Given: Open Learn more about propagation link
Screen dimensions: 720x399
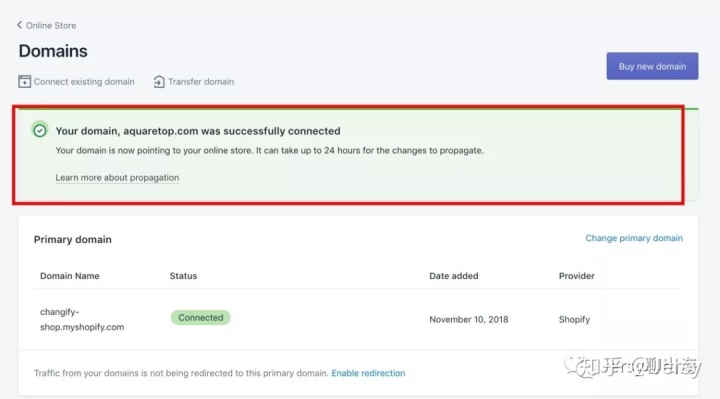Looking at the screenshot, I should click(x=117, y=178).
